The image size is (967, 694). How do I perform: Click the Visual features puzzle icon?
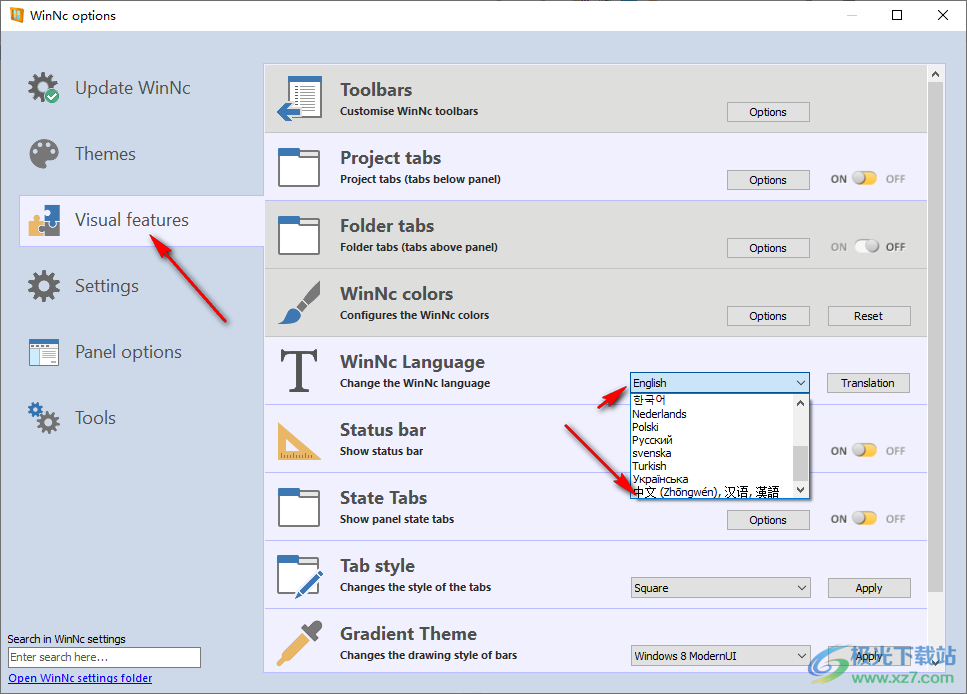(44, 220)
